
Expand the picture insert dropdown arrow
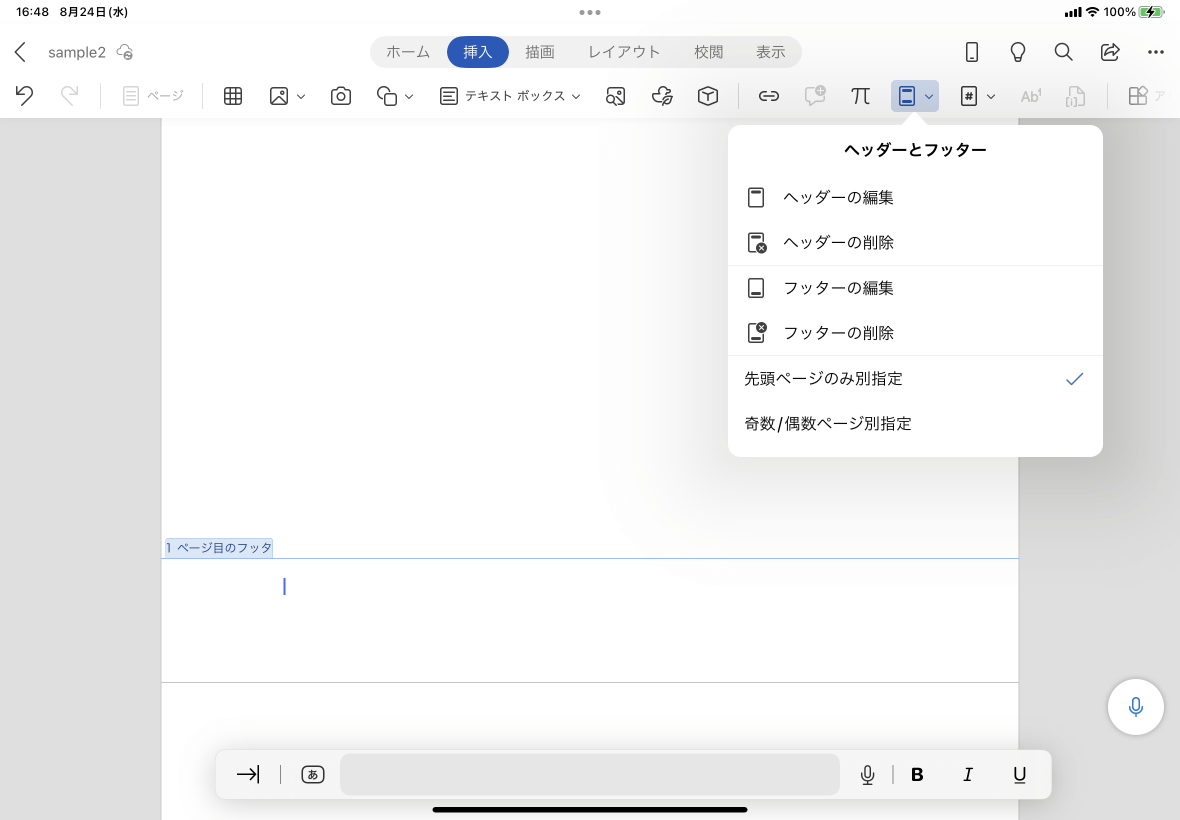301,96
